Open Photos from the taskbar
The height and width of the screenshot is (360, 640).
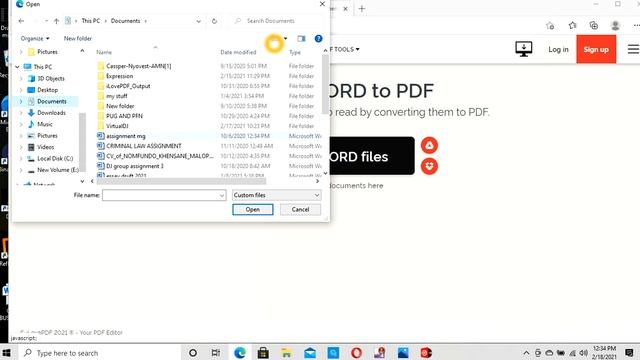(x=403, y=353)
